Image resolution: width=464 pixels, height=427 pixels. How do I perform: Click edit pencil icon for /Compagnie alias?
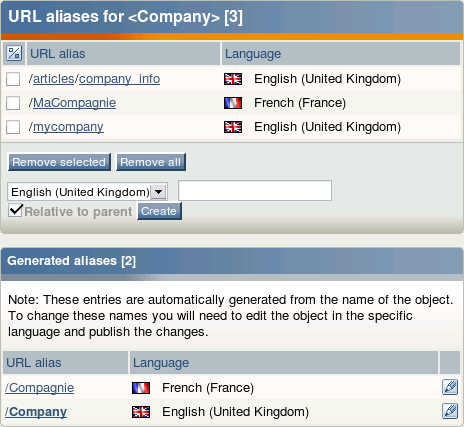click(450, 387)
